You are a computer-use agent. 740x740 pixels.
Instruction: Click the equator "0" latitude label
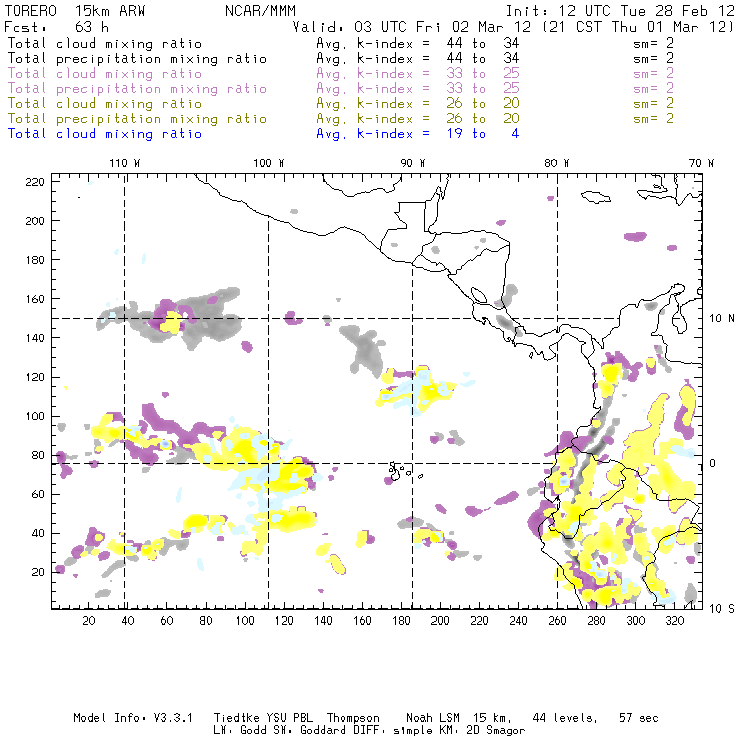click(713, 464)
